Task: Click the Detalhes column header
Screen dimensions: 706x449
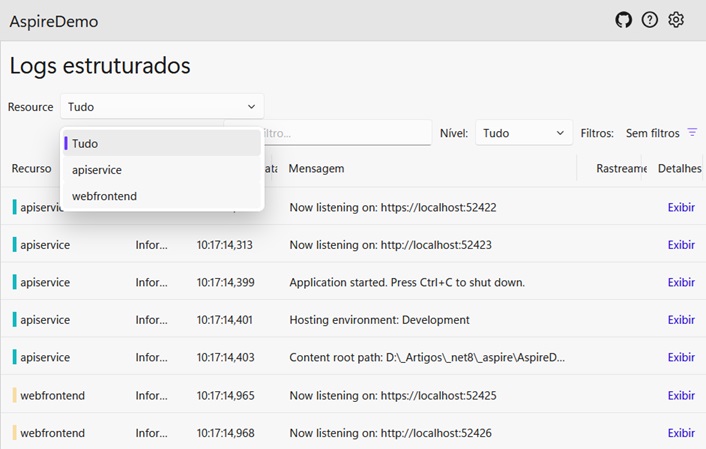Action: click(679, 168)
